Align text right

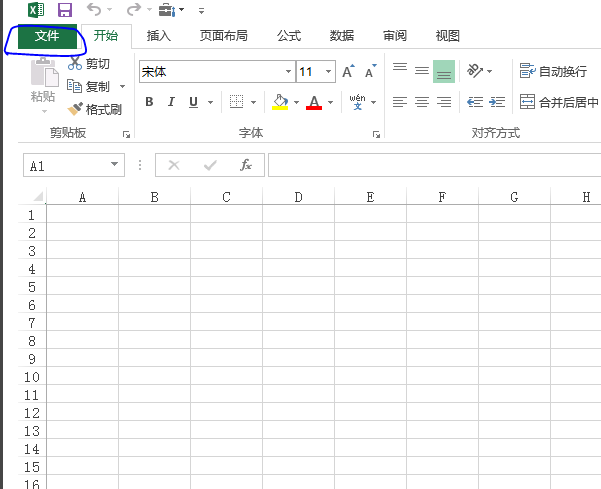pyautogui.click(x=444, y=102)
